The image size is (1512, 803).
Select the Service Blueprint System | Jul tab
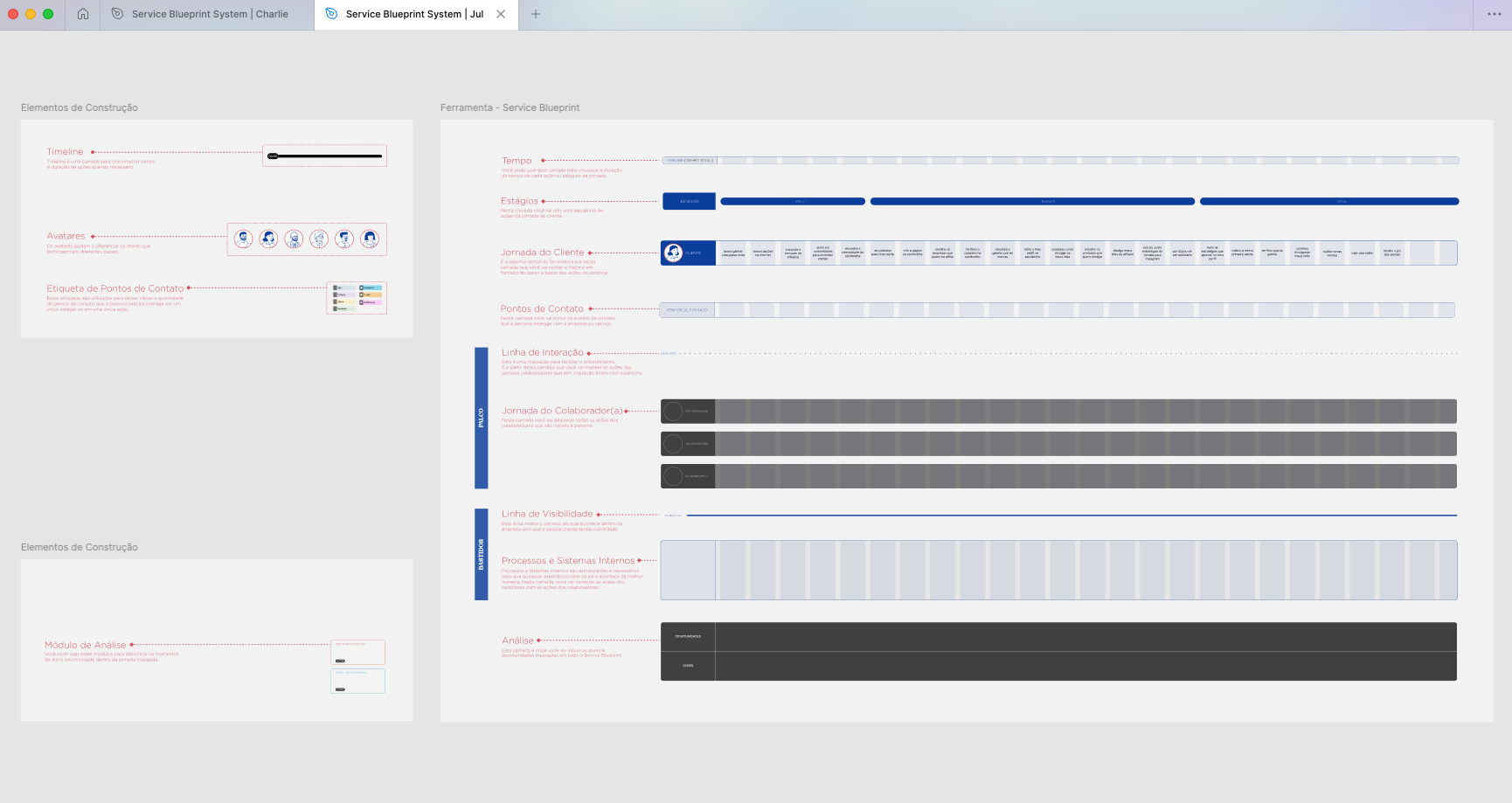point(415,15)
